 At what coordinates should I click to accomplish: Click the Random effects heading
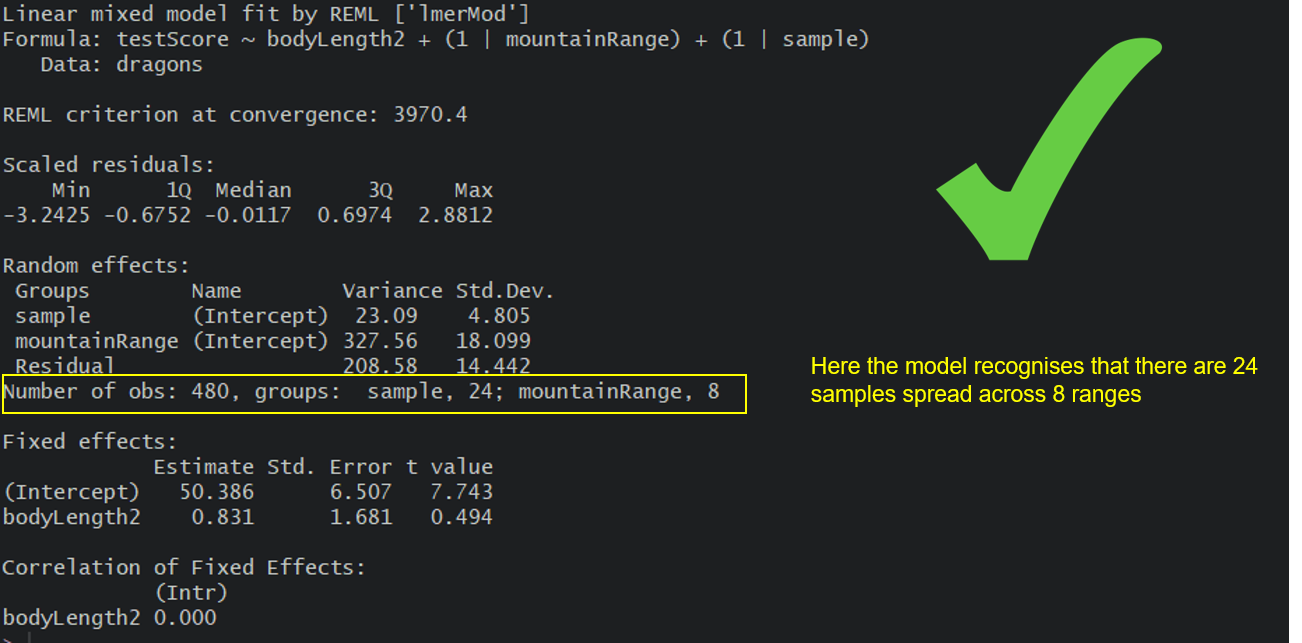coord(96,266)
